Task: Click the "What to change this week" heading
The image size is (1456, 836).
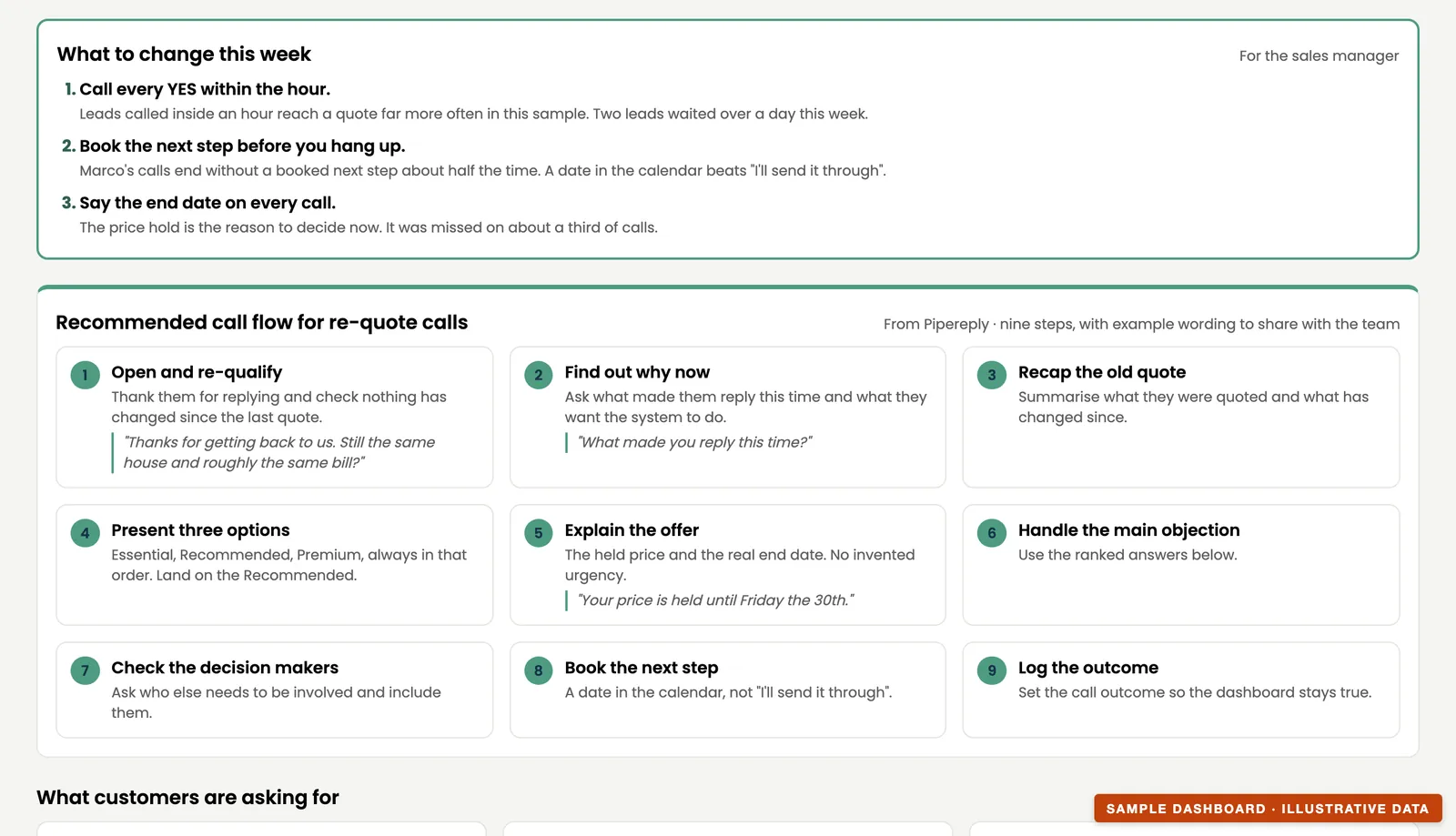Action: coord(184,55)
